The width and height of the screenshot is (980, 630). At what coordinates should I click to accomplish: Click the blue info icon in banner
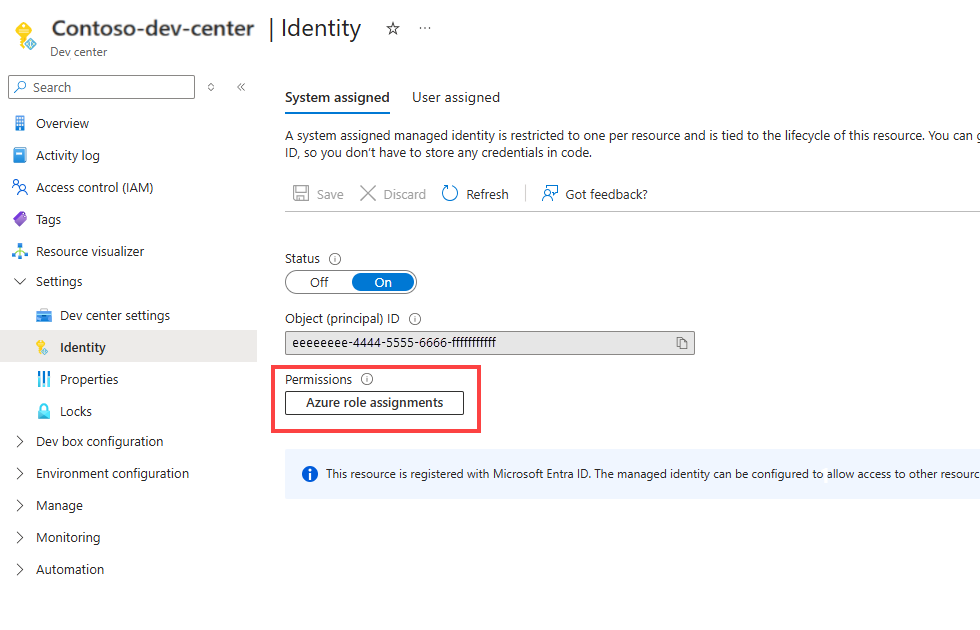(x=309, y=474)
